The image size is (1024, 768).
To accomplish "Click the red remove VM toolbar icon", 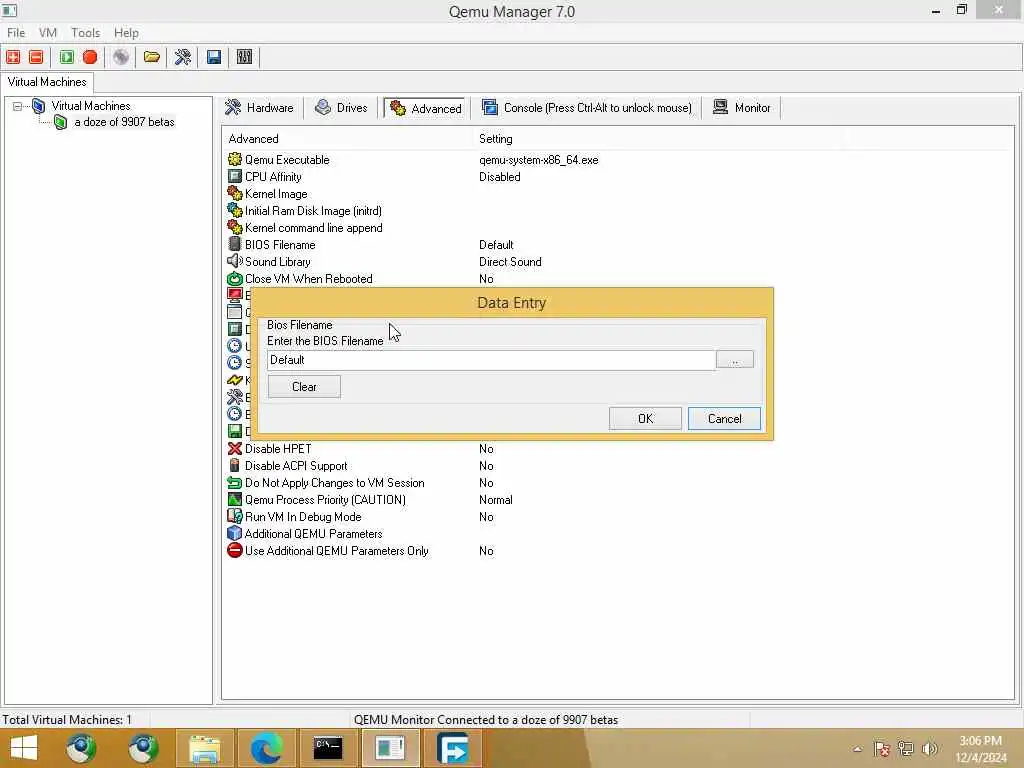I will (x=37, y=57).
